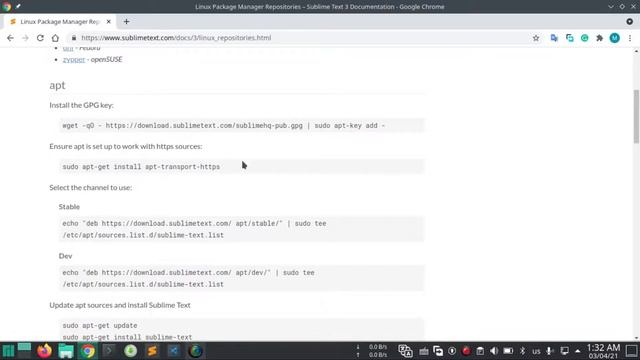The image size is (640, 360).
Task: View site security lock information
Action: 74,38
